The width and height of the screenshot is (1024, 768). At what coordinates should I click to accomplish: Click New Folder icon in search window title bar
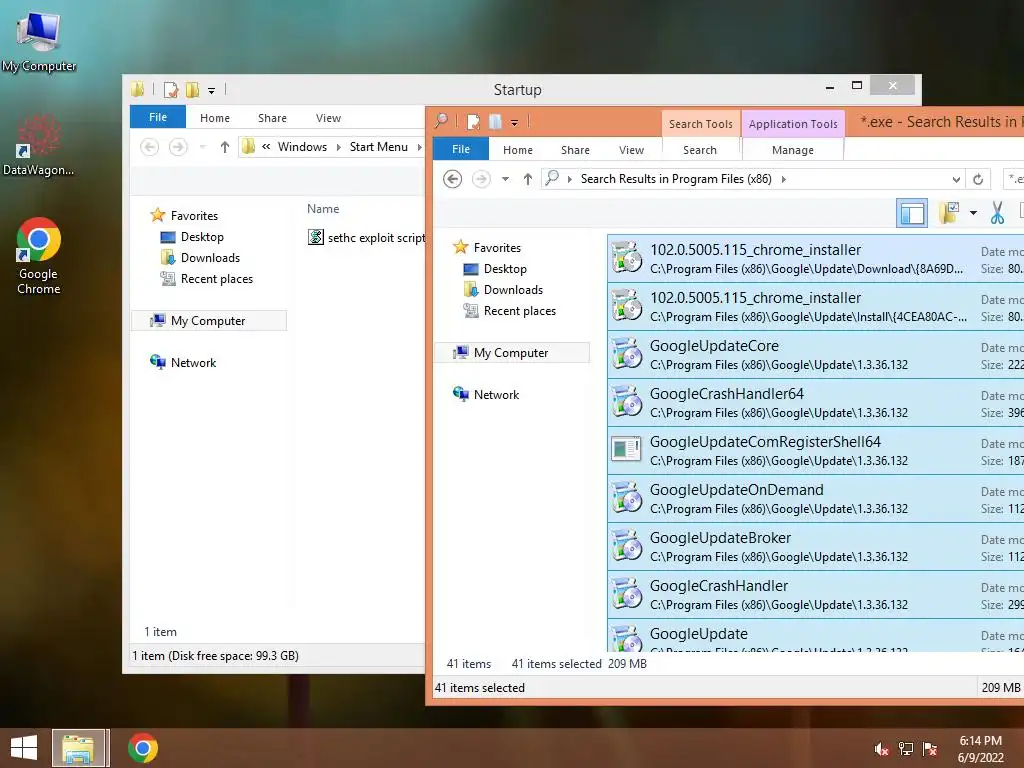click(x=495, y=121)
